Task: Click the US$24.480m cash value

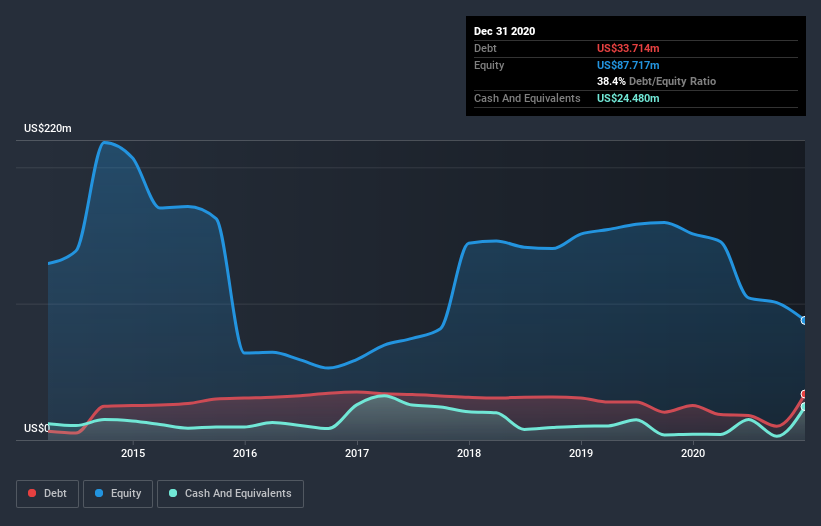Action: [628, 98]
